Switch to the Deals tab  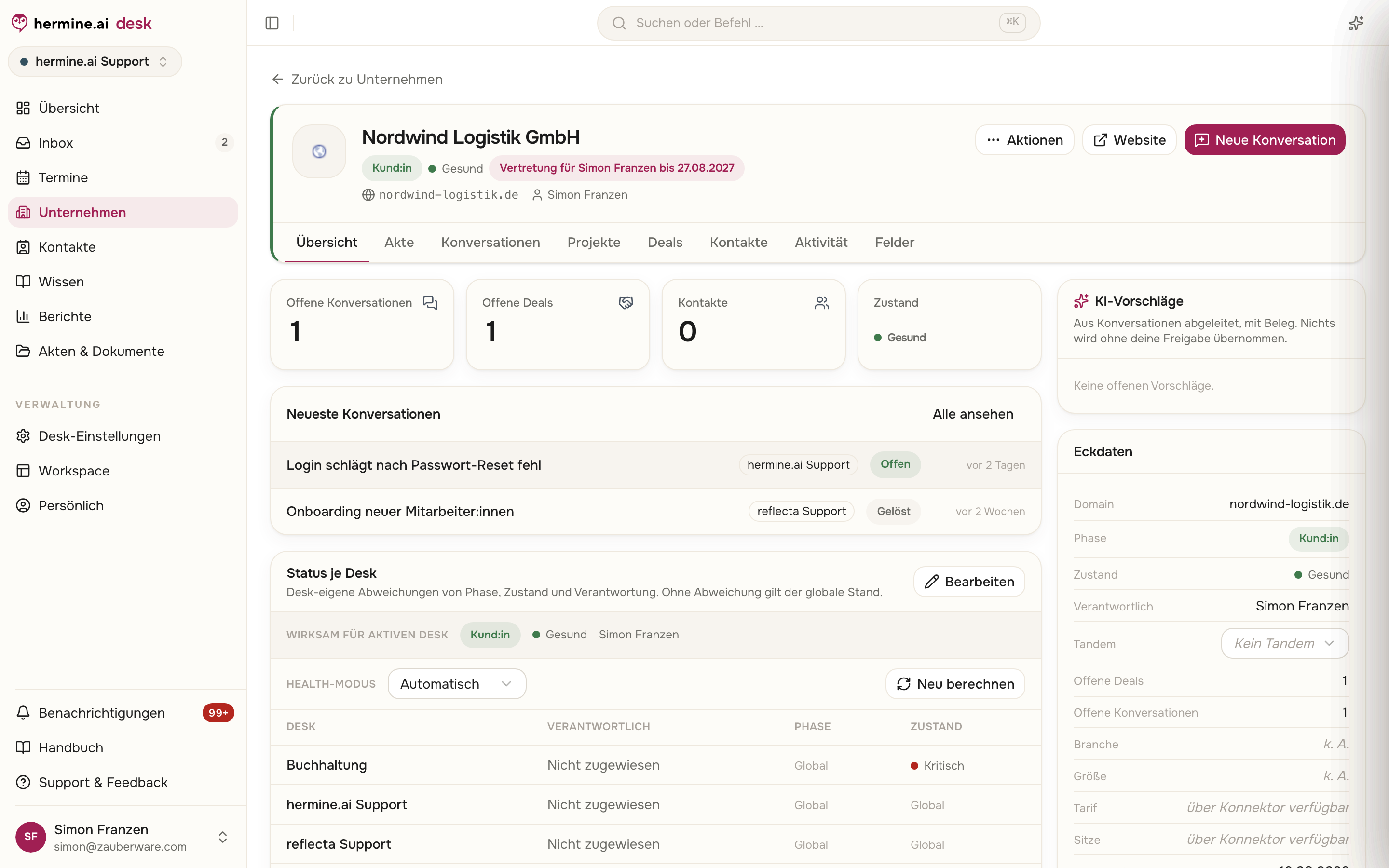pos(665,242)
